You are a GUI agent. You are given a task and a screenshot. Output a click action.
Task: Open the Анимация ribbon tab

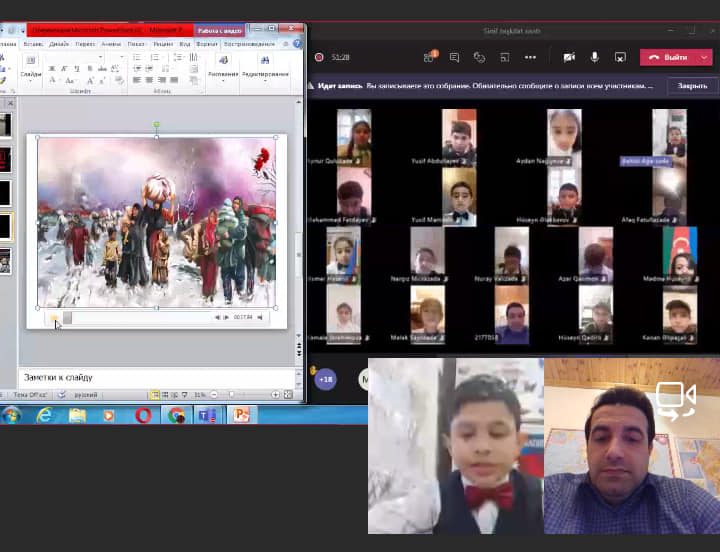coord(111,44)
